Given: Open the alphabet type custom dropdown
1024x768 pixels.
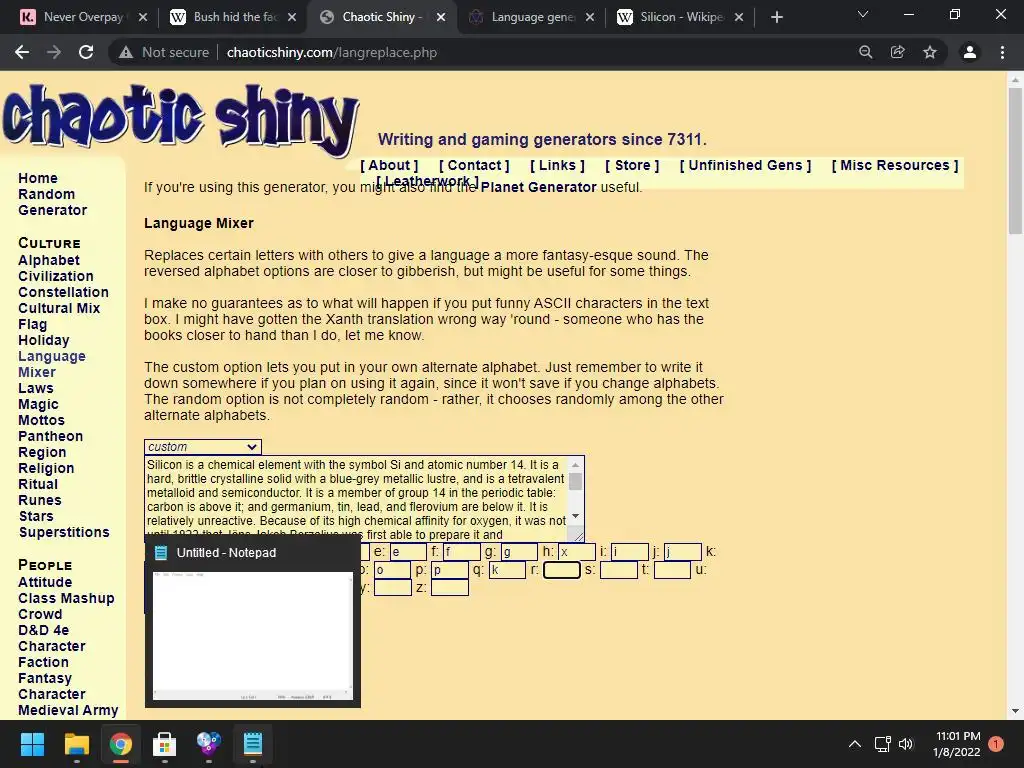Looking at the screenshot, I should pos(202,447).
